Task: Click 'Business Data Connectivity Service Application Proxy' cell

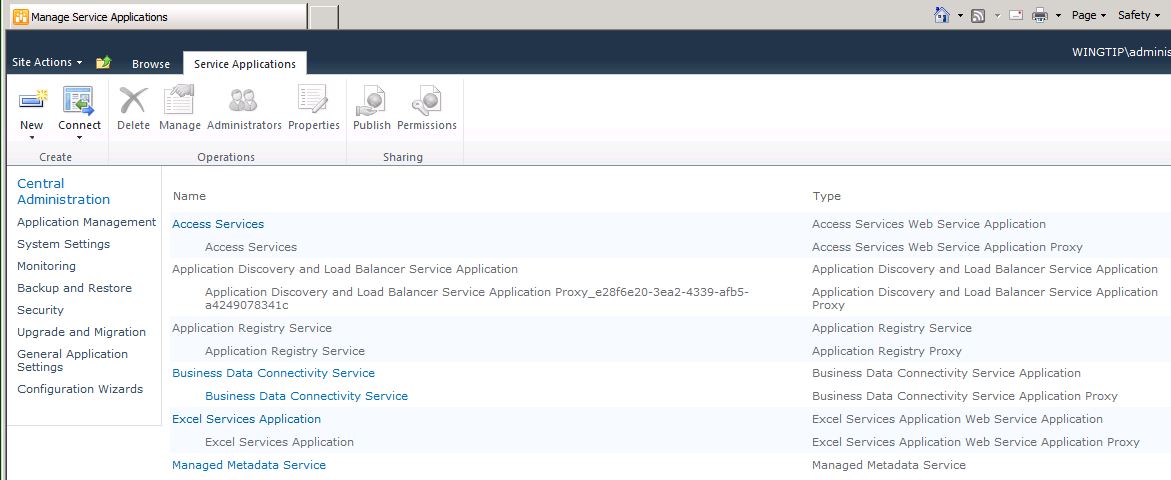Action: pyautogui.click(x=965, y=396)
